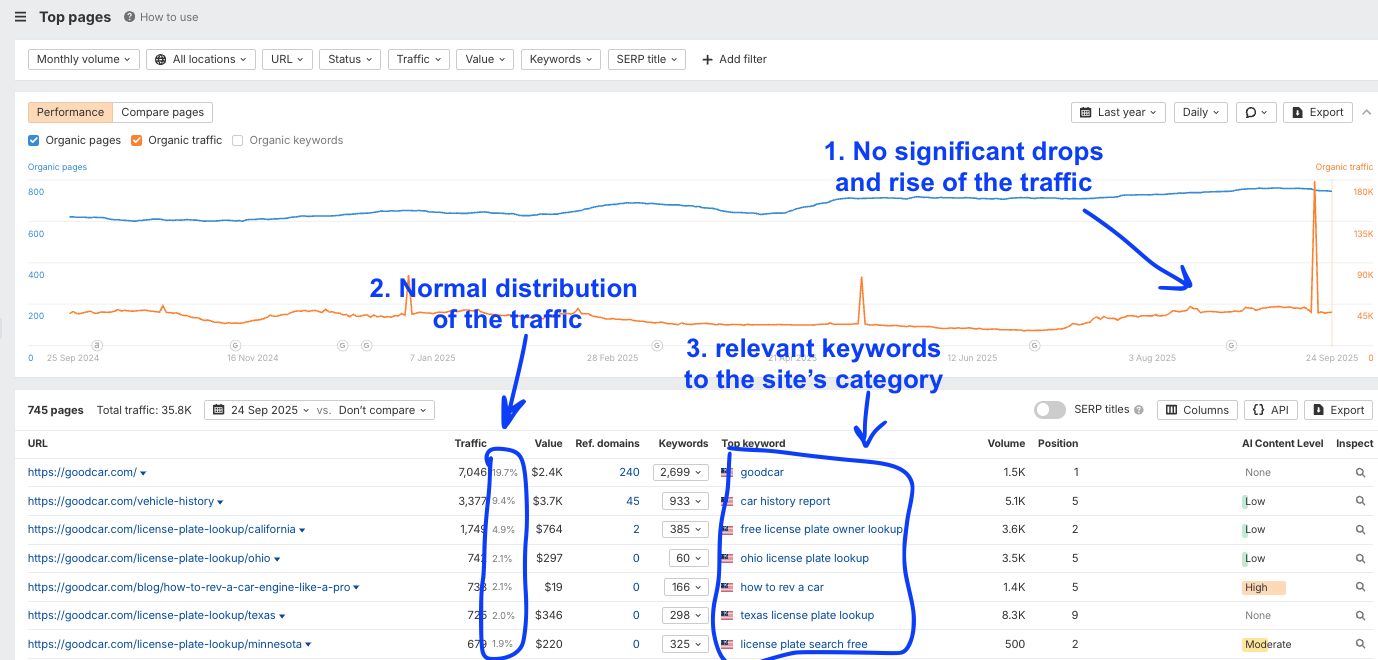Open the chart annotations comment dropdown
Image resolution: width=1378 pixels, height=660 pixels.
click(1255, 112)
